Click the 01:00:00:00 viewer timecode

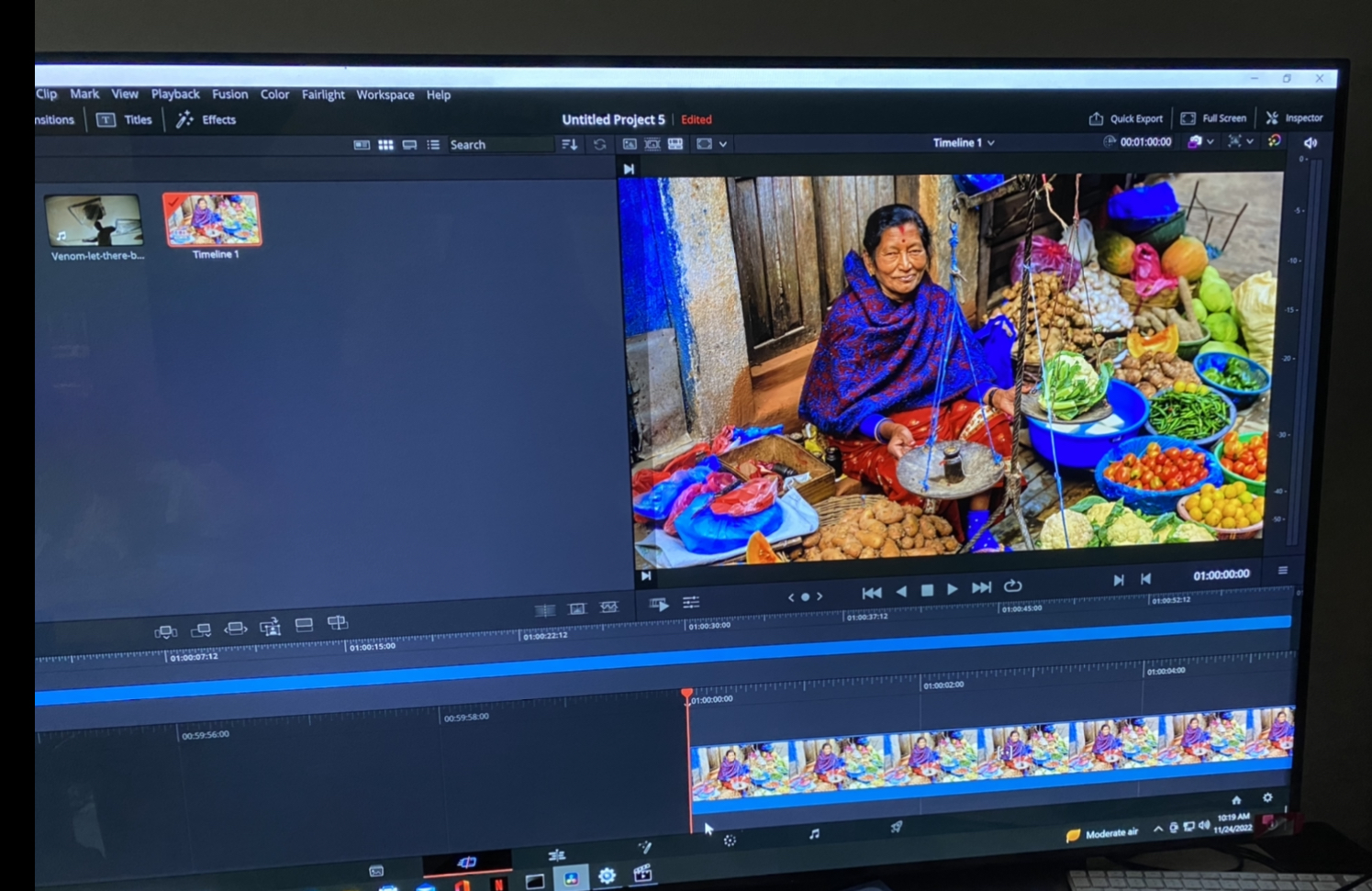tap(1221, 574)
